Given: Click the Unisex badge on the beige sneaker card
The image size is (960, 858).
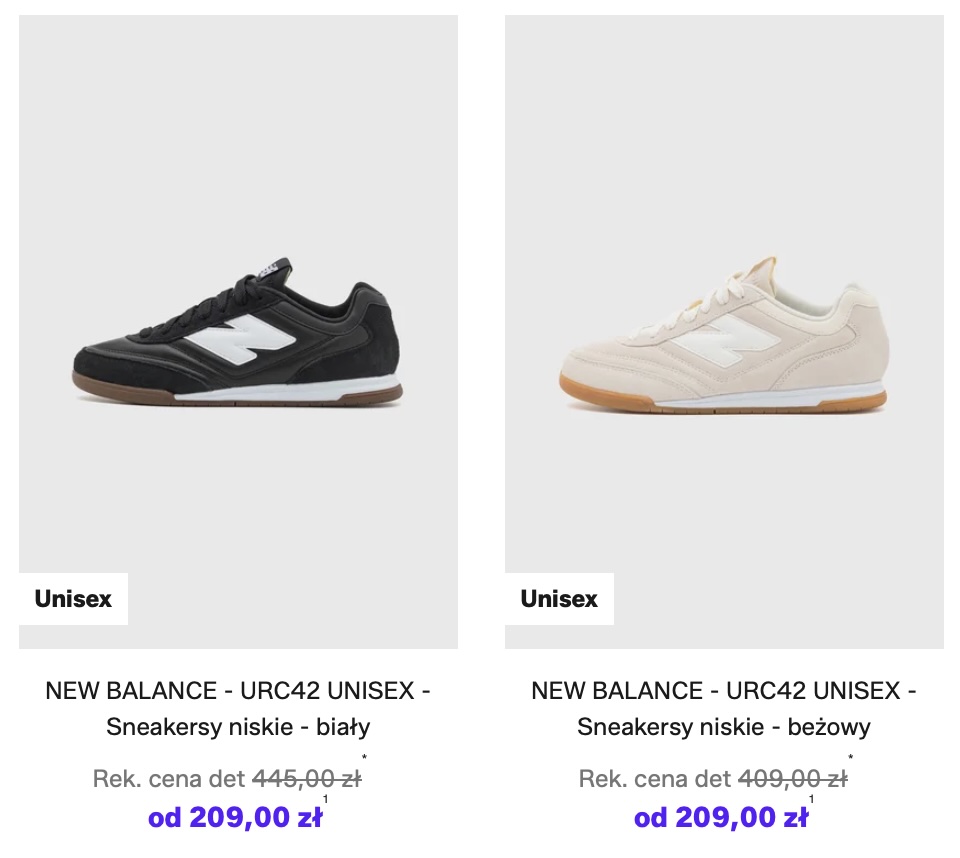Looking at the screenshot, I should 559,599.
